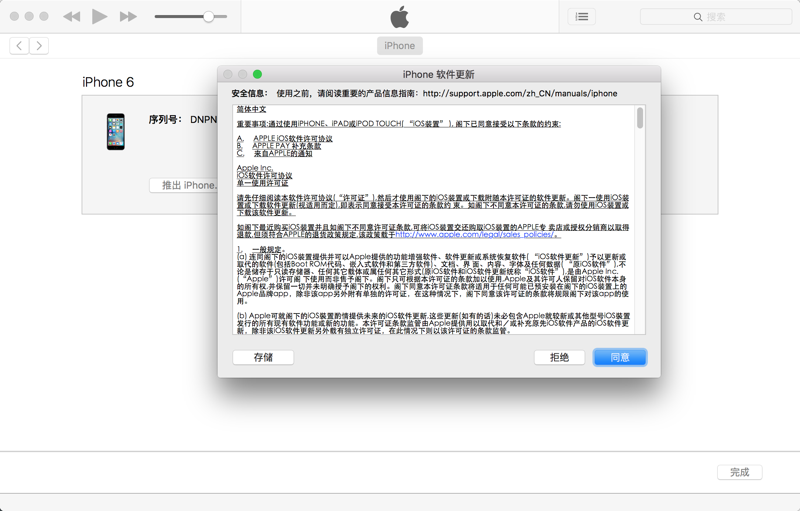Screen dimensions: 800x511
Task: Agree to license with 同意 button
Action: [x=620, y=357]
